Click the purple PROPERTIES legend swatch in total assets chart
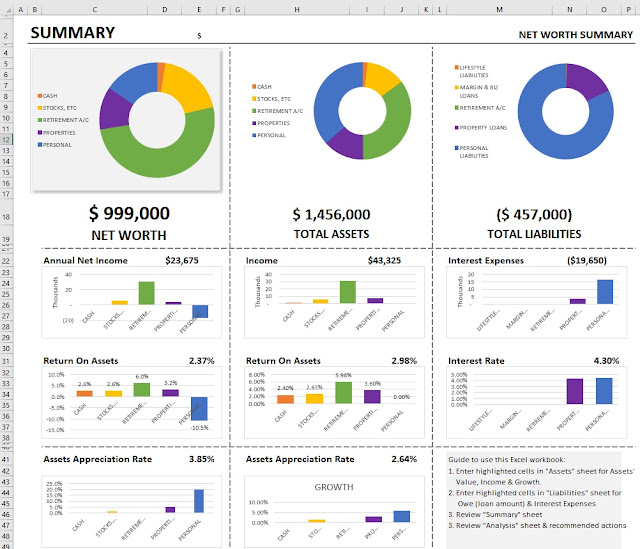 pos(254,123)
